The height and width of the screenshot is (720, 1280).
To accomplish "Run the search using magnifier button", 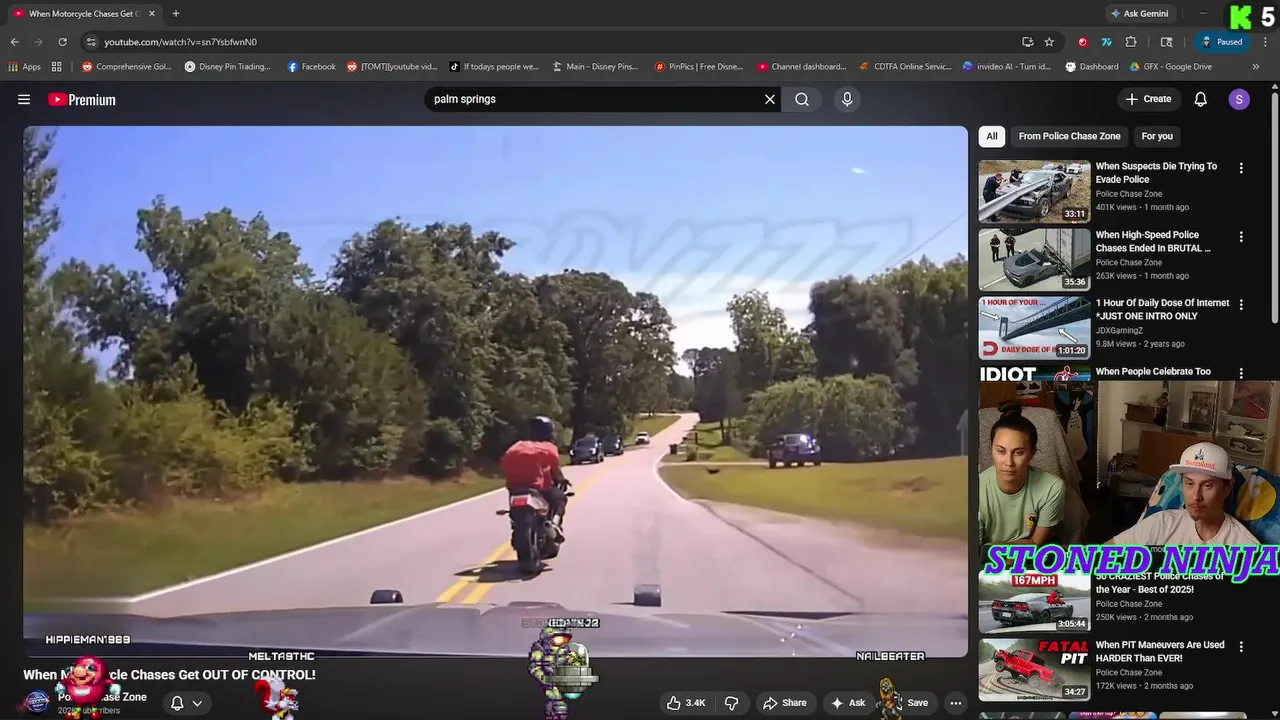I will (802, 99).
